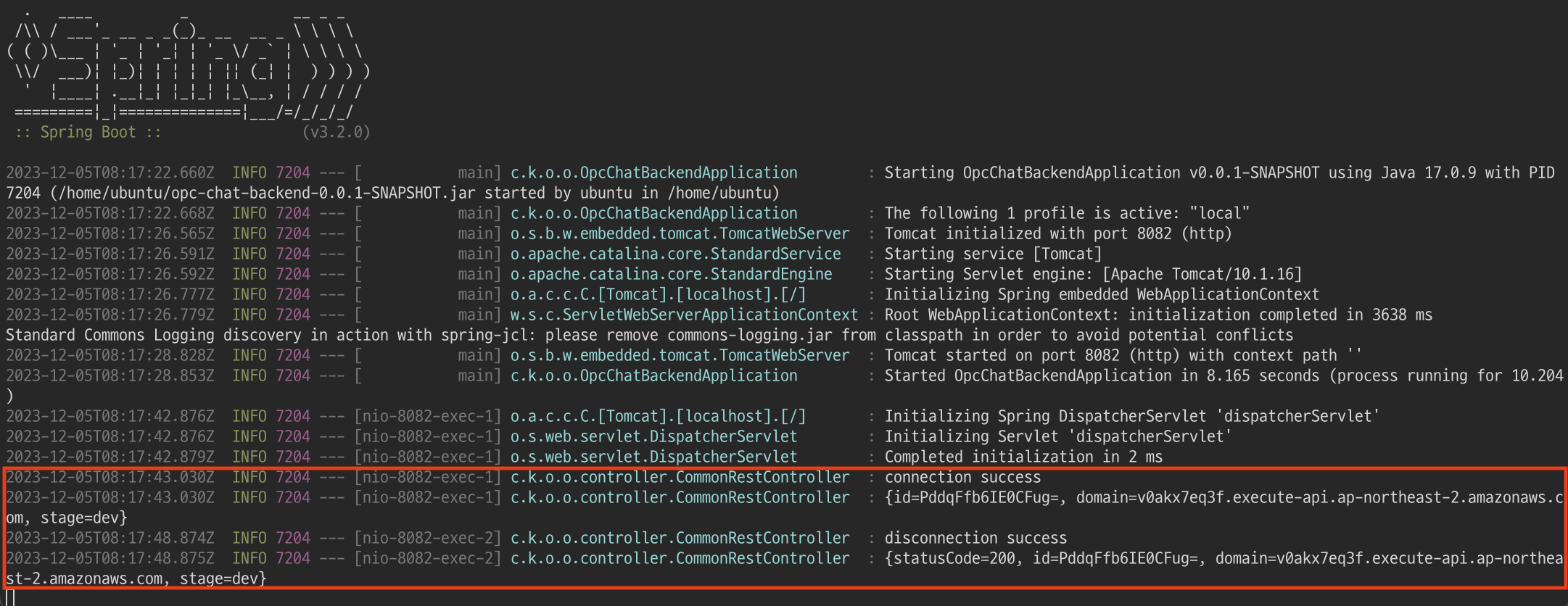Click timestamp 2023-12-05T08:17:26.591Z
The height and width of the screenshot is (606, 1568).
tap(110, 254)
